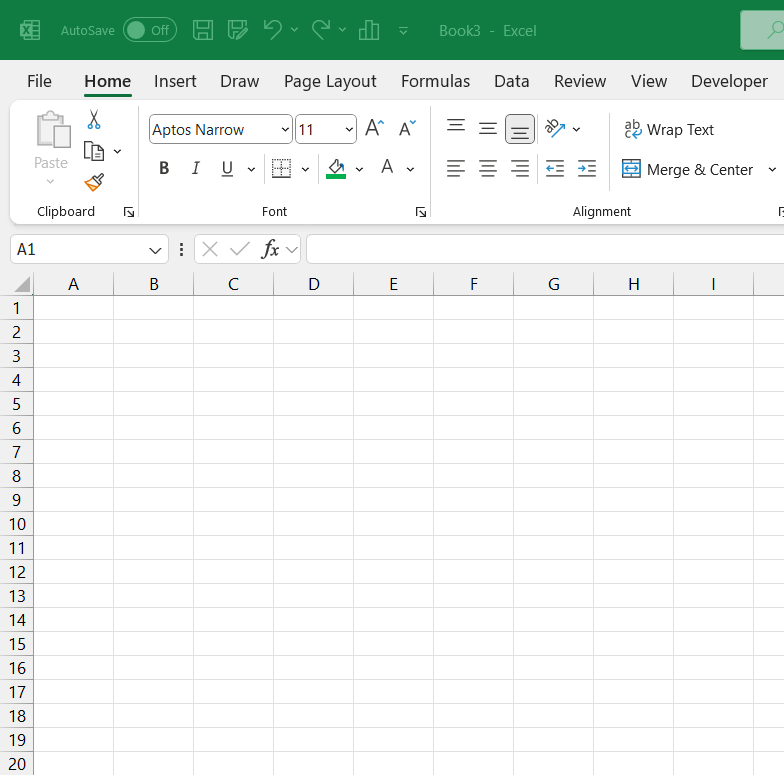
Task: Increase cell indent
Action: (587, 168)
